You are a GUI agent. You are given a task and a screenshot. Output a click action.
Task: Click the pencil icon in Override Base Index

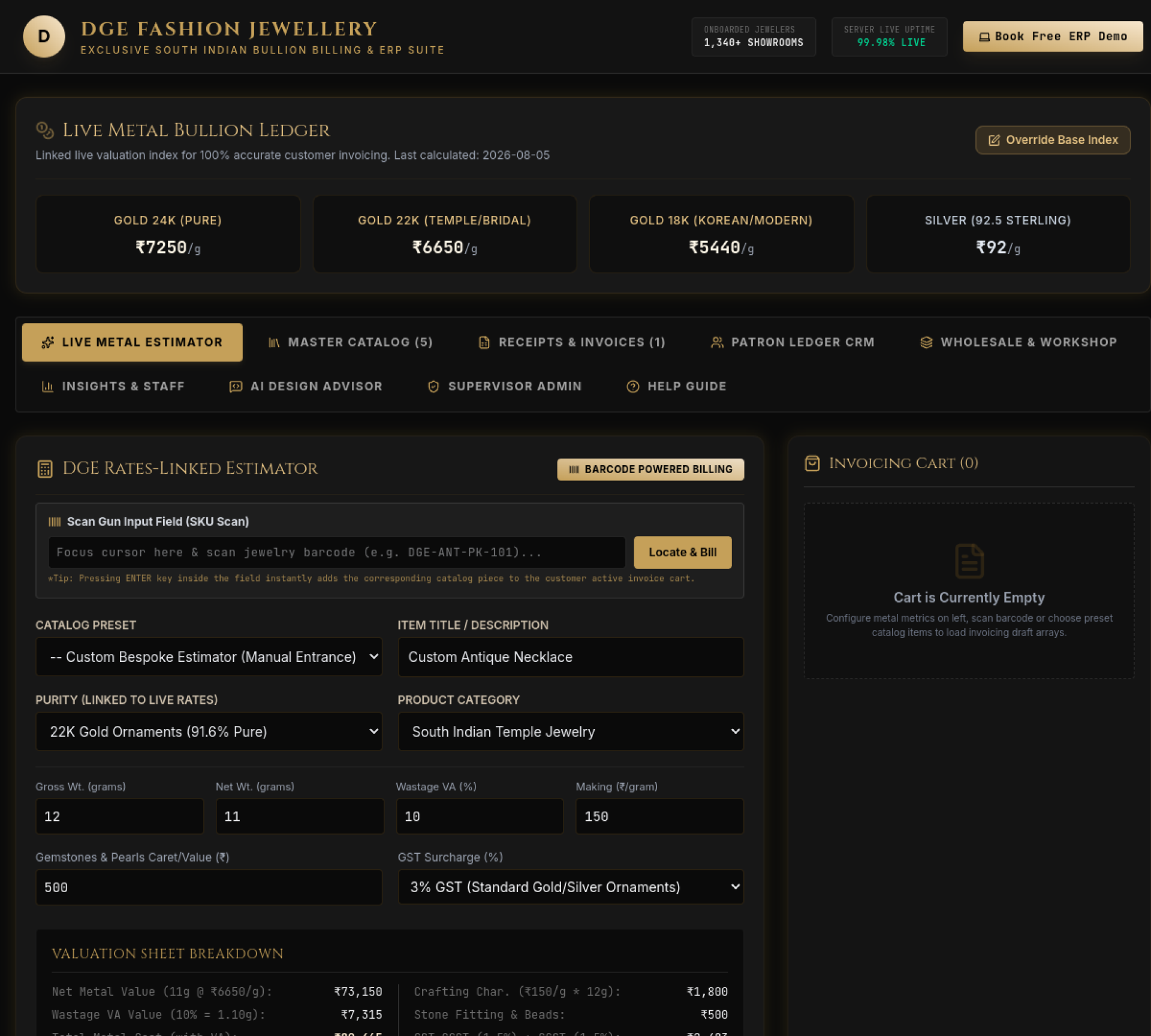click(x=993, y=140)
